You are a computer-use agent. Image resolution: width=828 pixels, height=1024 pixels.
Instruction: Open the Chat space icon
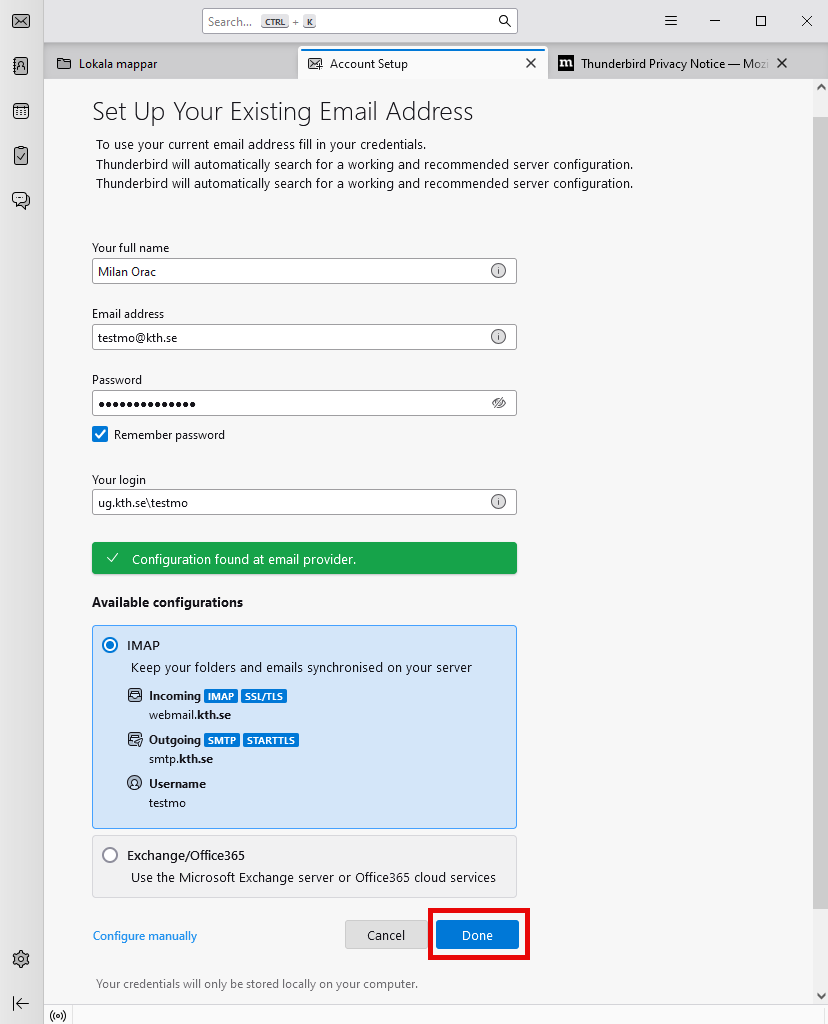pyautogui.click(x=21, y=200)
